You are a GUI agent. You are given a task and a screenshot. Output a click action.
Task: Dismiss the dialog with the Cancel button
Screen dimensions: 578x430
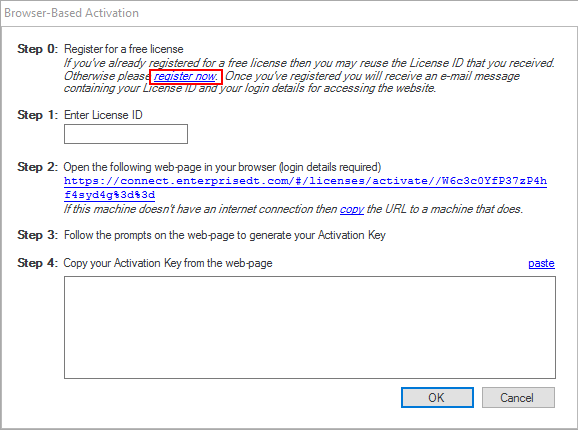click(x=518, y=398)
